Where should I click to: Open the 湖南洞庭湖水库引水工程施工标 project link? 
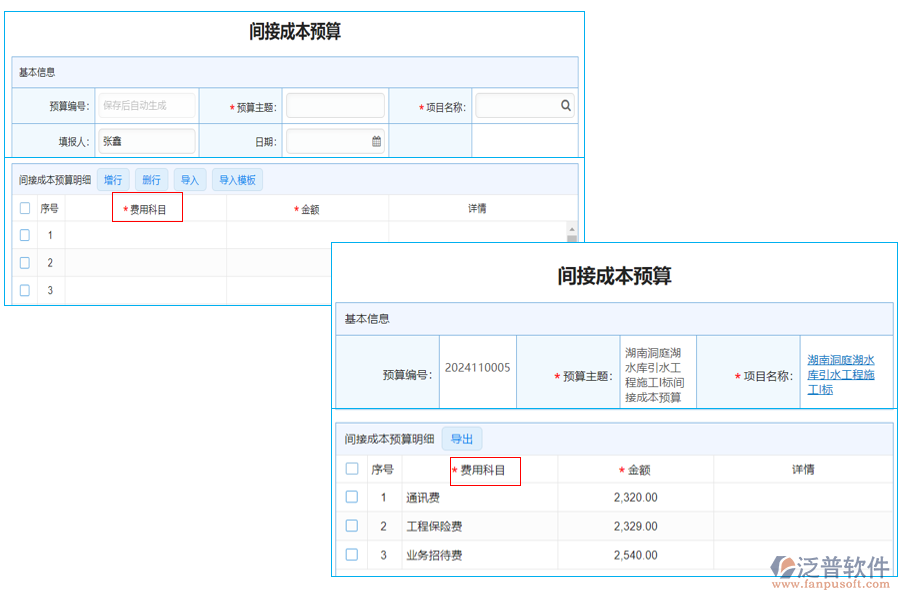[x=841, y=372]
